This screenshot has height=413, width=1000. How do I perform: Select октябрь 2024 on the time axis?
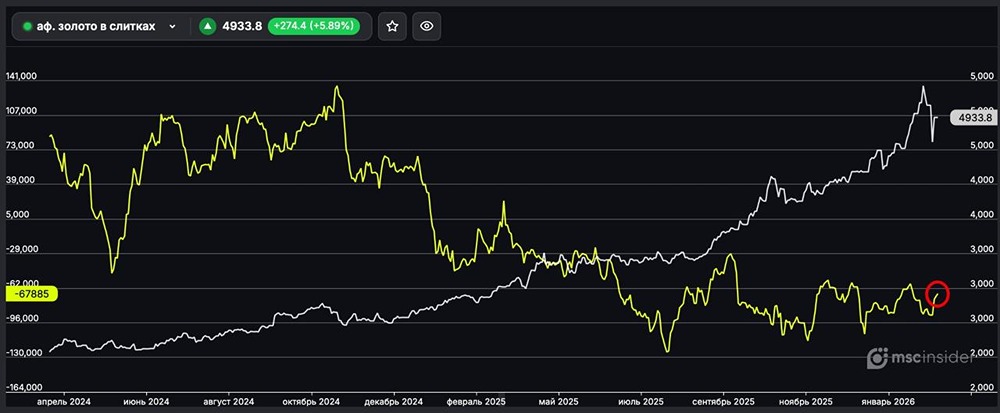[311, 402]
